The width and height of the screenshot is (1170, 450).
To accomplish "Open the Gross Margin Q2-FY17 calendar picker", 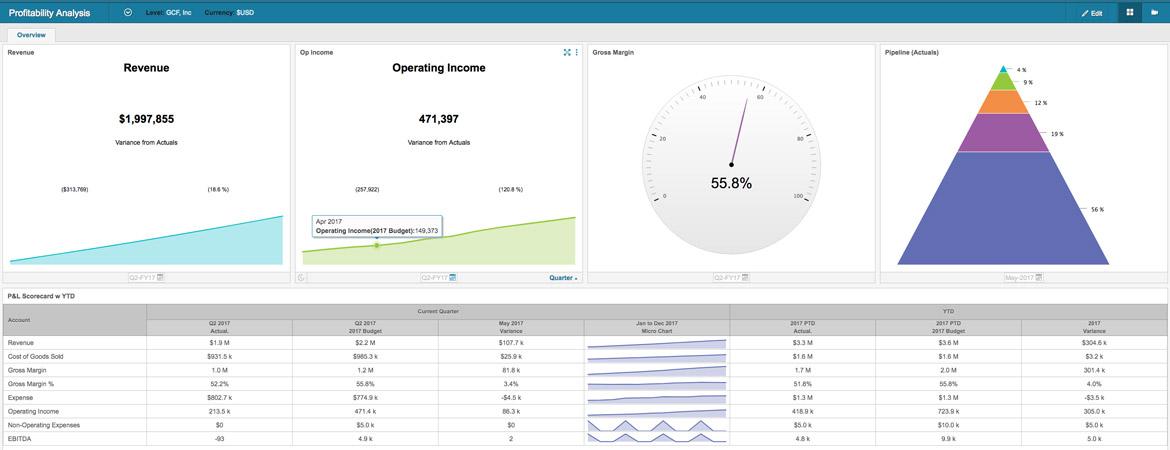I will (x=745, y=277).
